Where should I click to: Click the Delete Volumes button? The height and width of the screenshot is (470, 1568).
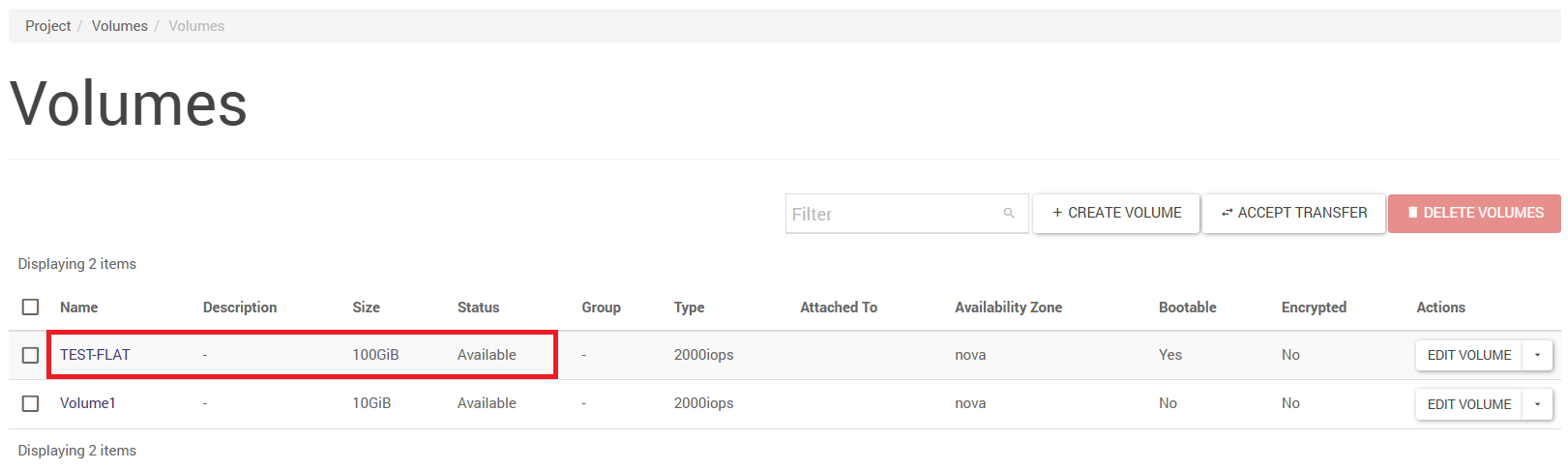click(x=1473, y=213)
